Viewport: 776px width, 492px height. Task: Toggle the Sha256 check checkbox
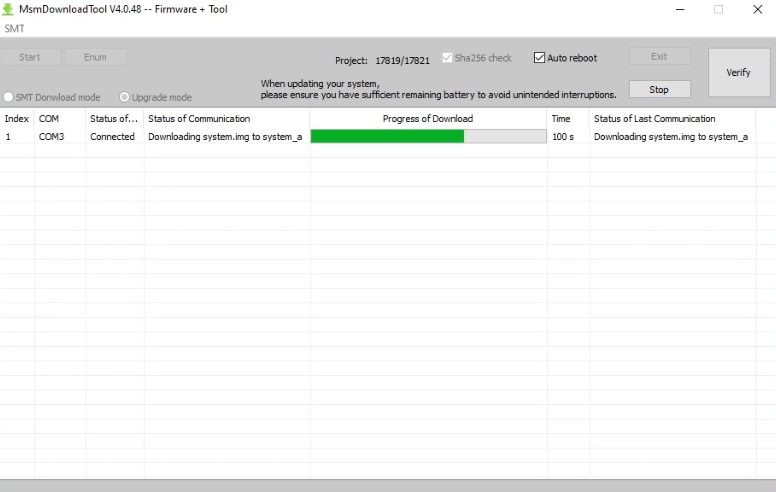click(447, 58)
